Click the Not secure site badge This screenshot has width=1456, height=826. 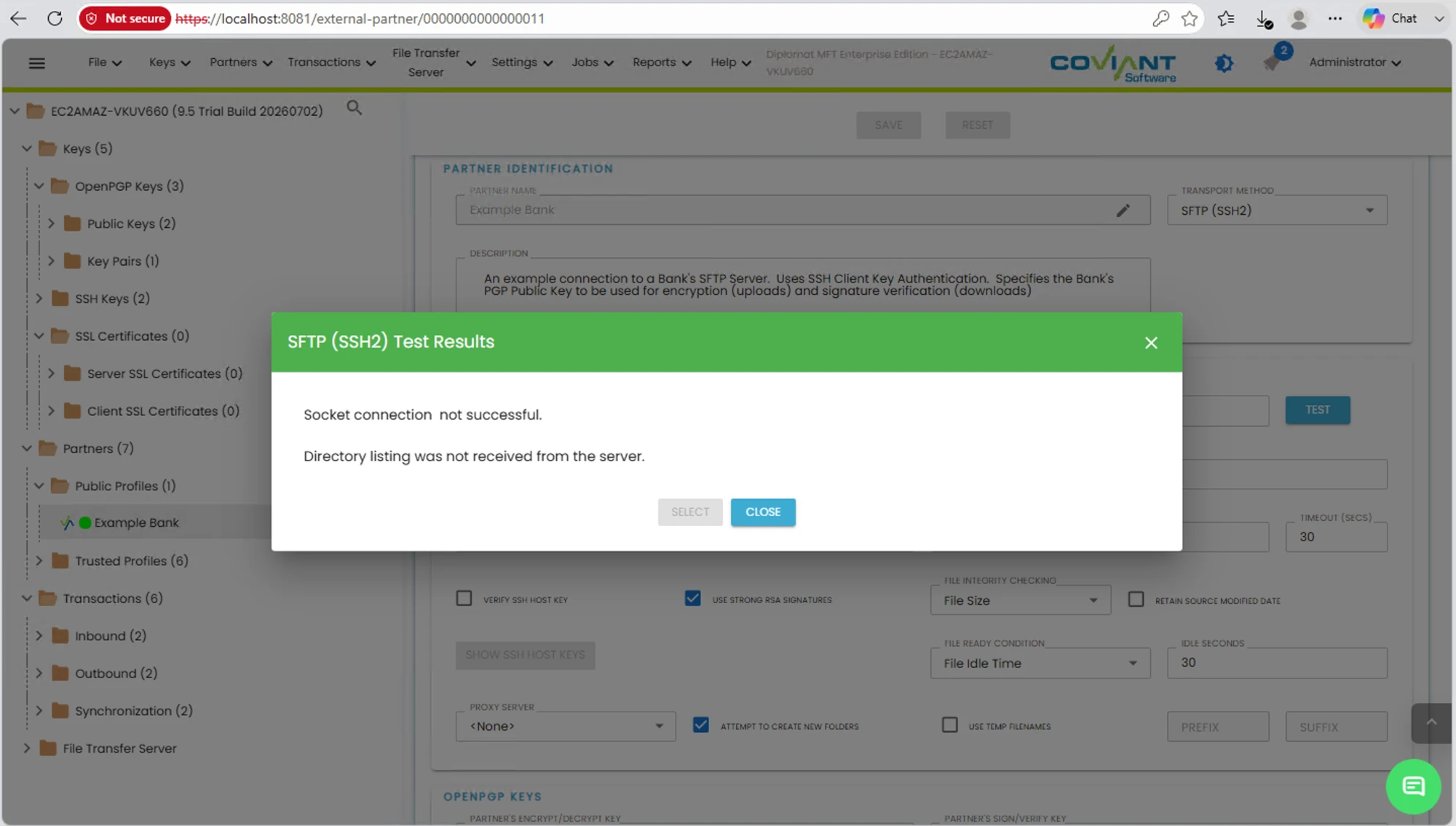point(124,18)
